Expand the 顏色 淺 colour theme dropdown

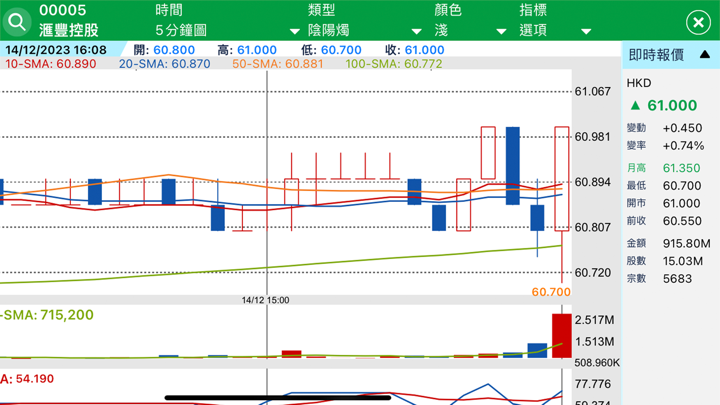[470, 21]
